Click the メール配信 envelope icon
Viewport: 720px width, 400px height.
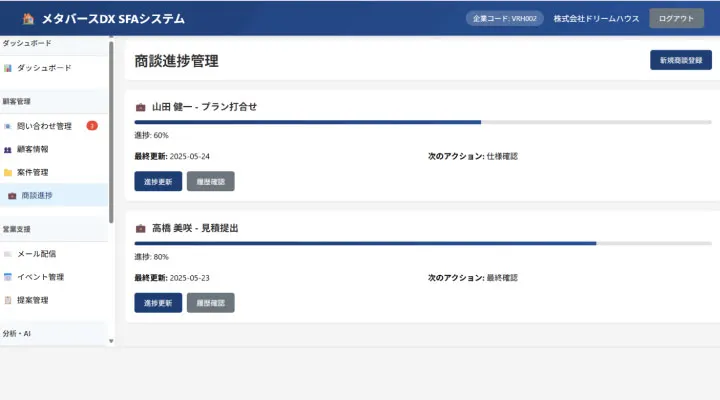[x=8, y=254]
